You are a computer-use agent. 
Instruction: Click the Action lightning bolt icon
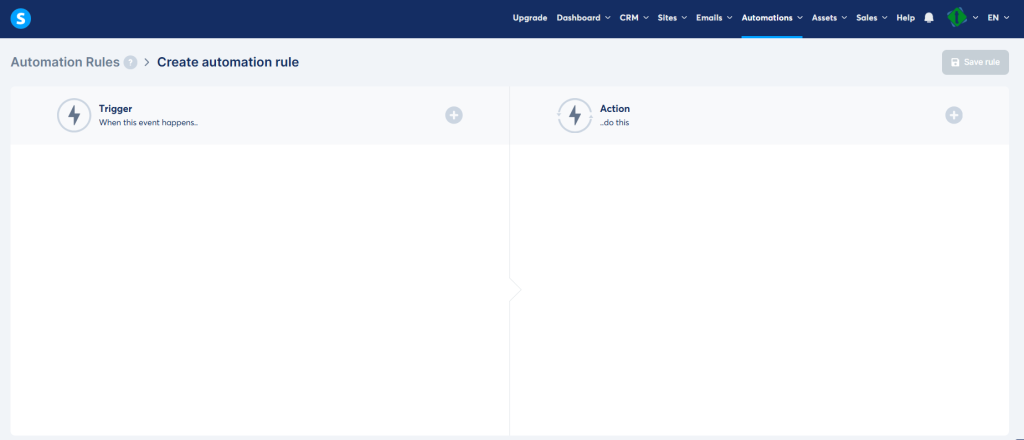click(x=575, y=116)
